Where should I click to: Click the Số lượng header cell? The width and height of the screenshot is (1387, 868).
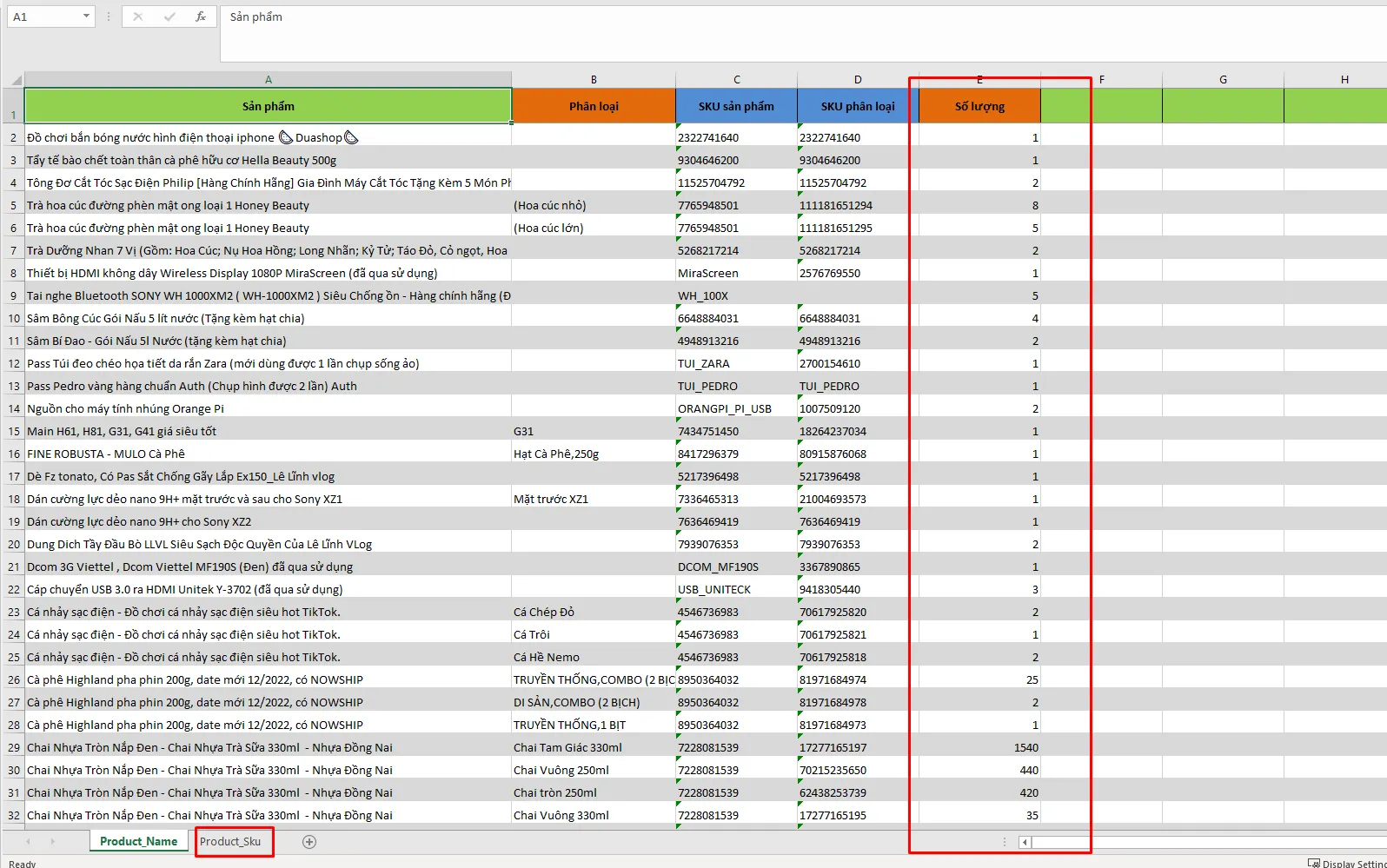(979, 106)
